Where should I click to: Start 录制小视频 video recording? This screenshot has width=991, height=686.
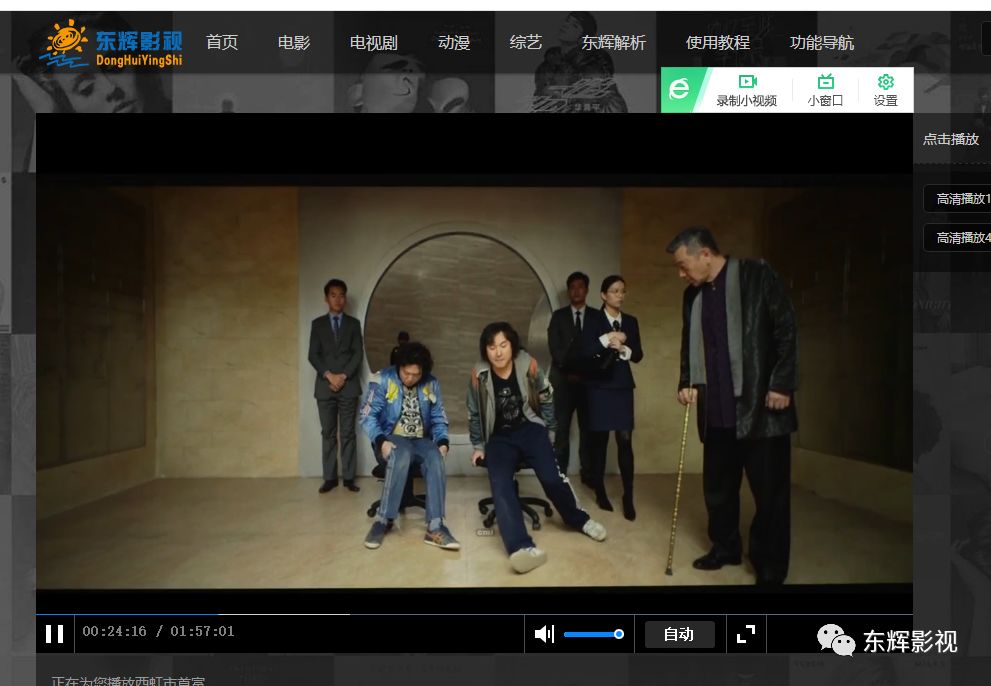pos(746,90)
